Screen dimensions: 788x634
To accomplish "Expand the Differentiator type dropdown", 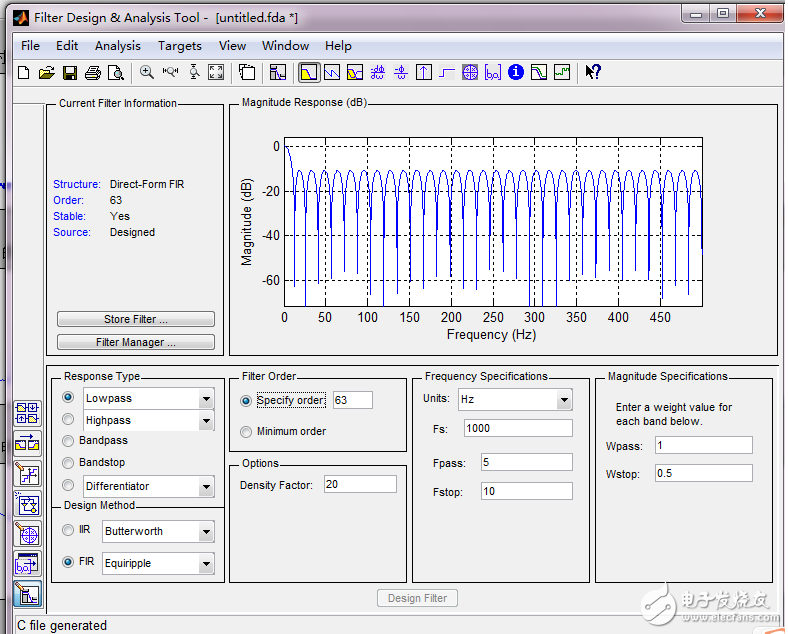I will pyautogui.click(x=206, y=487).
